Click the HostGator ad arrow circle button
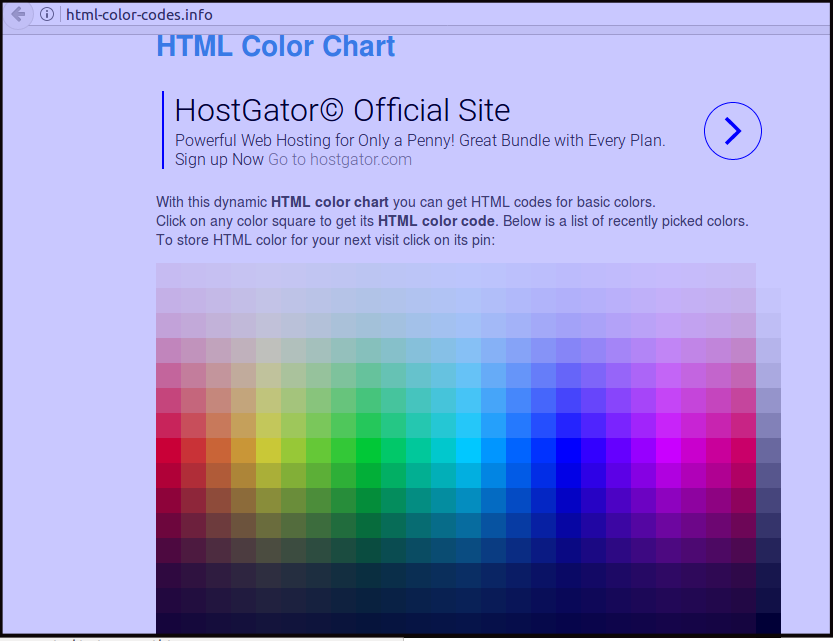This screenshot has width=833, height=641. coord(733,131)
